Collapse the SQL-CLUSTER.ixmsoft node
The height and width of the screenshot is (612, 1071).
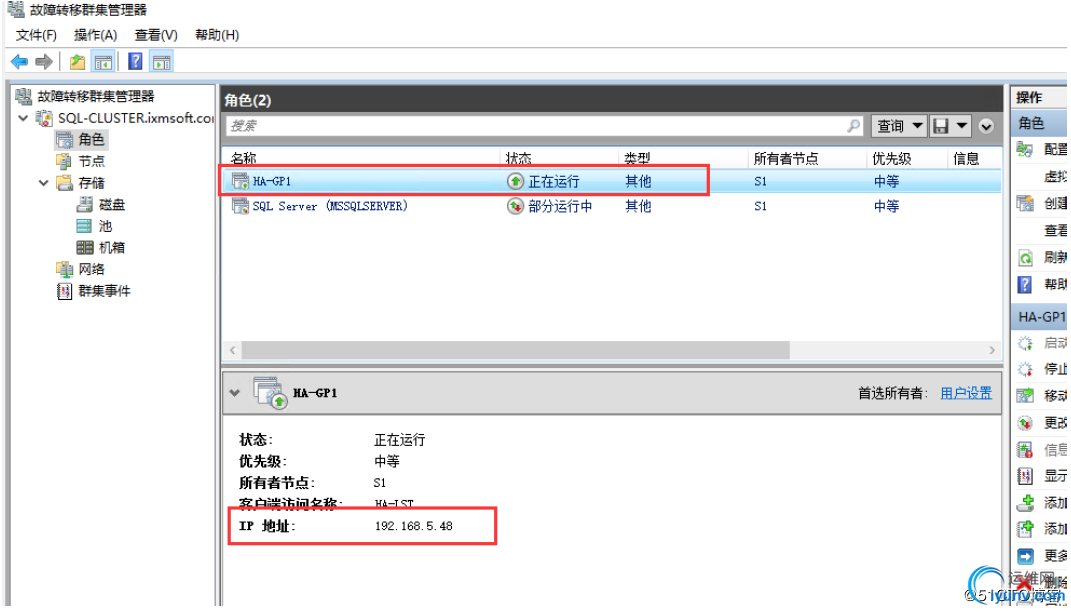tap(24, 118)
